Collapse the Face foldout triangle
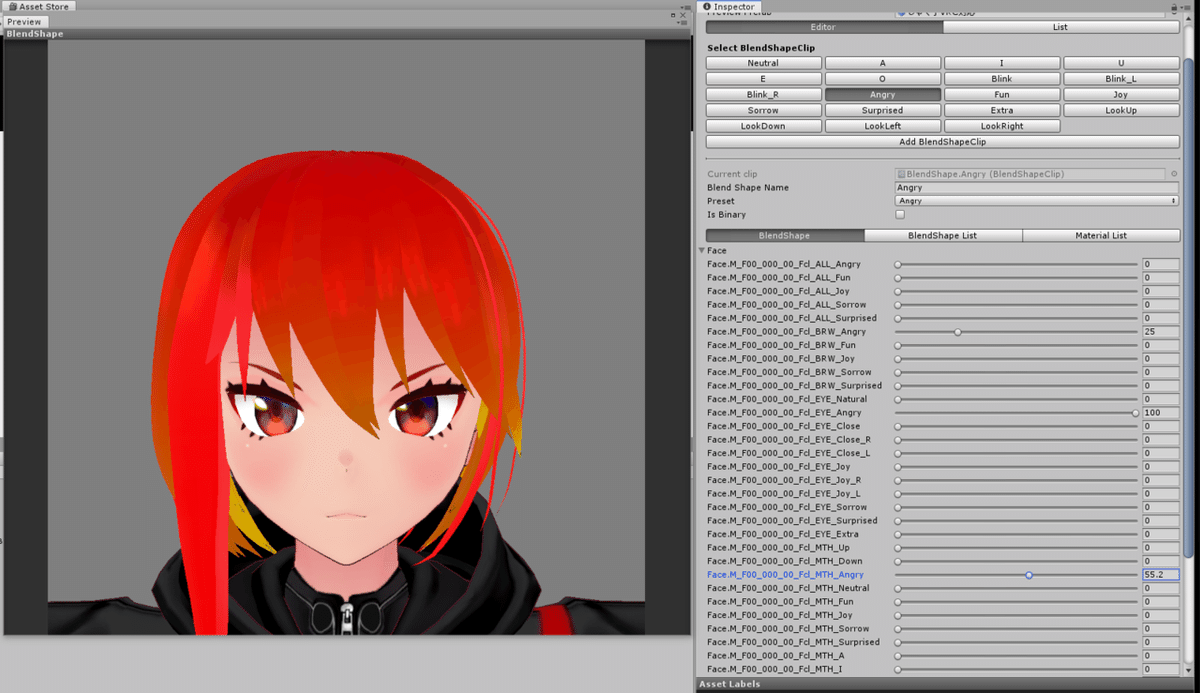1200x693 pixels. [x=702, y=251]
